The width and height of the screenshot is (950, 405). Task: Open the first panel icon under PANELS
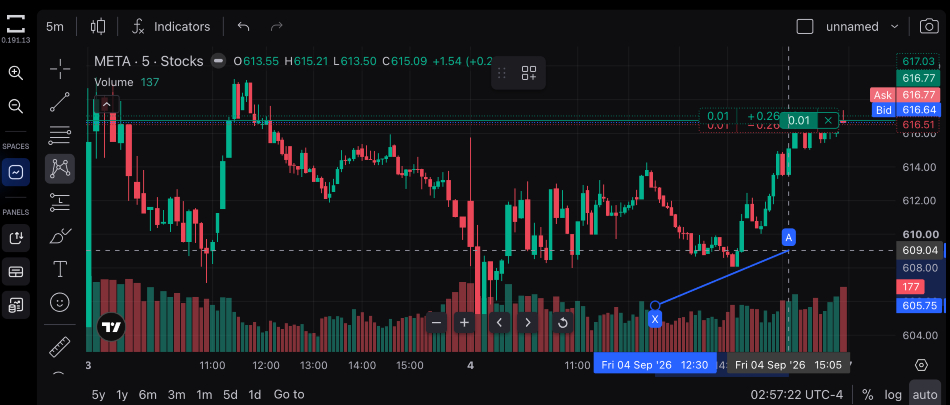(x=16, y=237)
